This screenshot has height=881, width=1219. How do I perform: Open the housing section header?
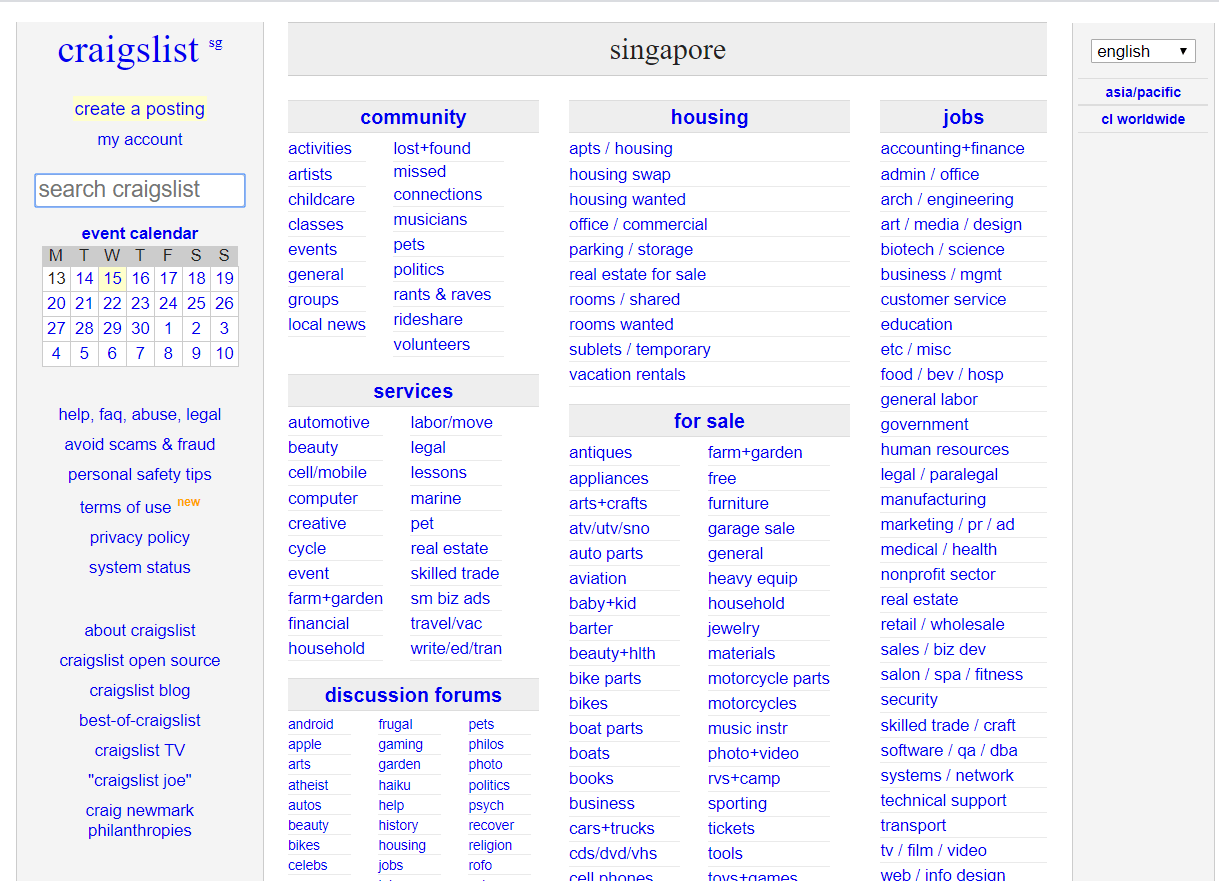pos(709,117)
